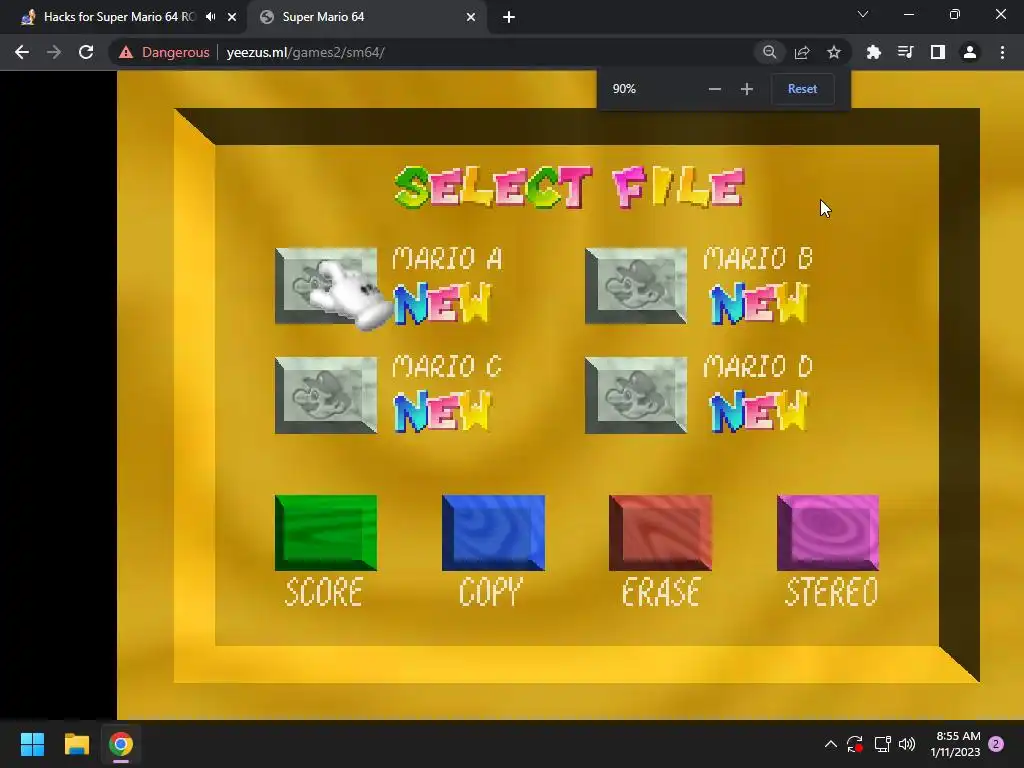Toggle the browser side panel icon
This screenshot has width=1024, height=768.
(937, 52)
